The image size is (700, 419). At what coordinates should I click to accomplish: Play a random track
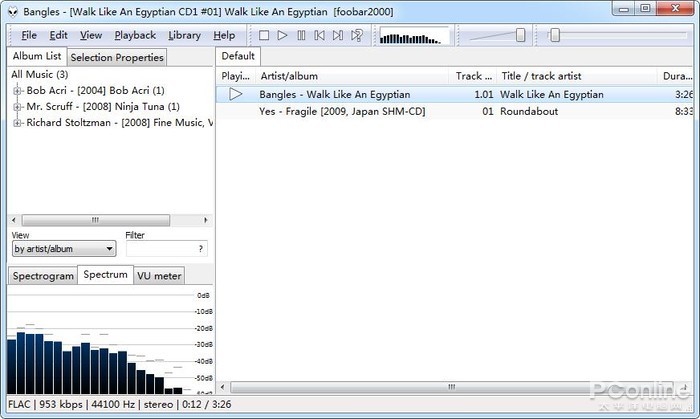(357, 35)
